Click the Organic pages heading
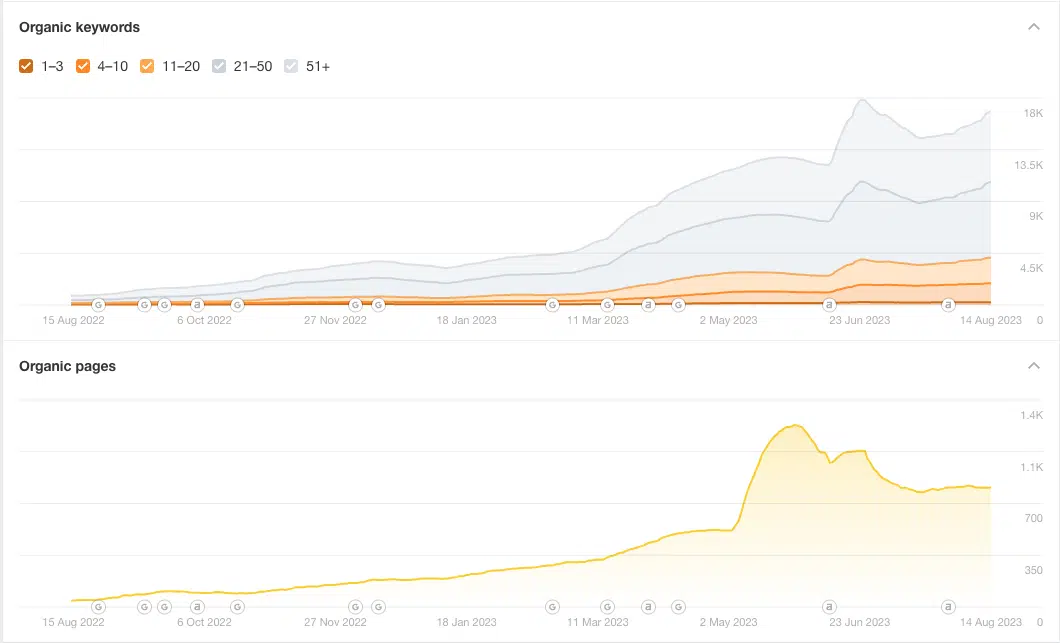 (x=68, y=366)
